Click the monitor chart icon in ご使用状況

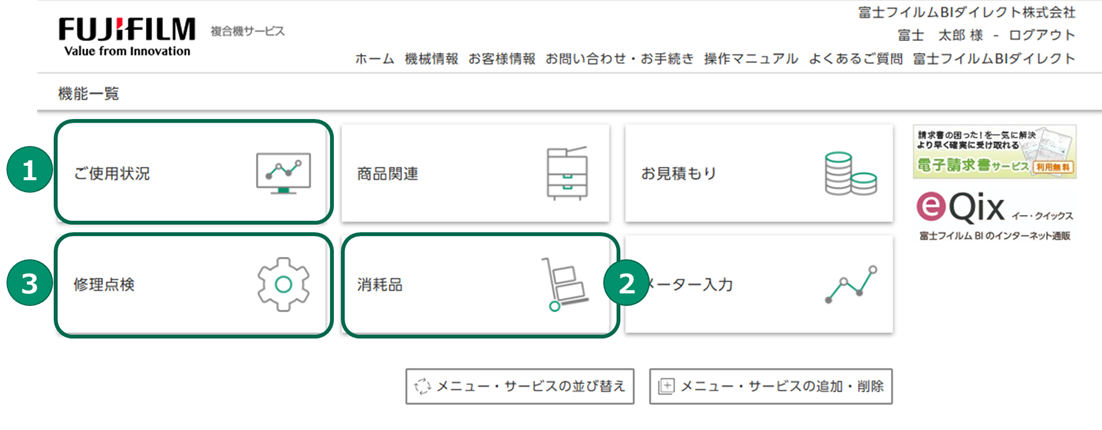(x=283, y=173)
